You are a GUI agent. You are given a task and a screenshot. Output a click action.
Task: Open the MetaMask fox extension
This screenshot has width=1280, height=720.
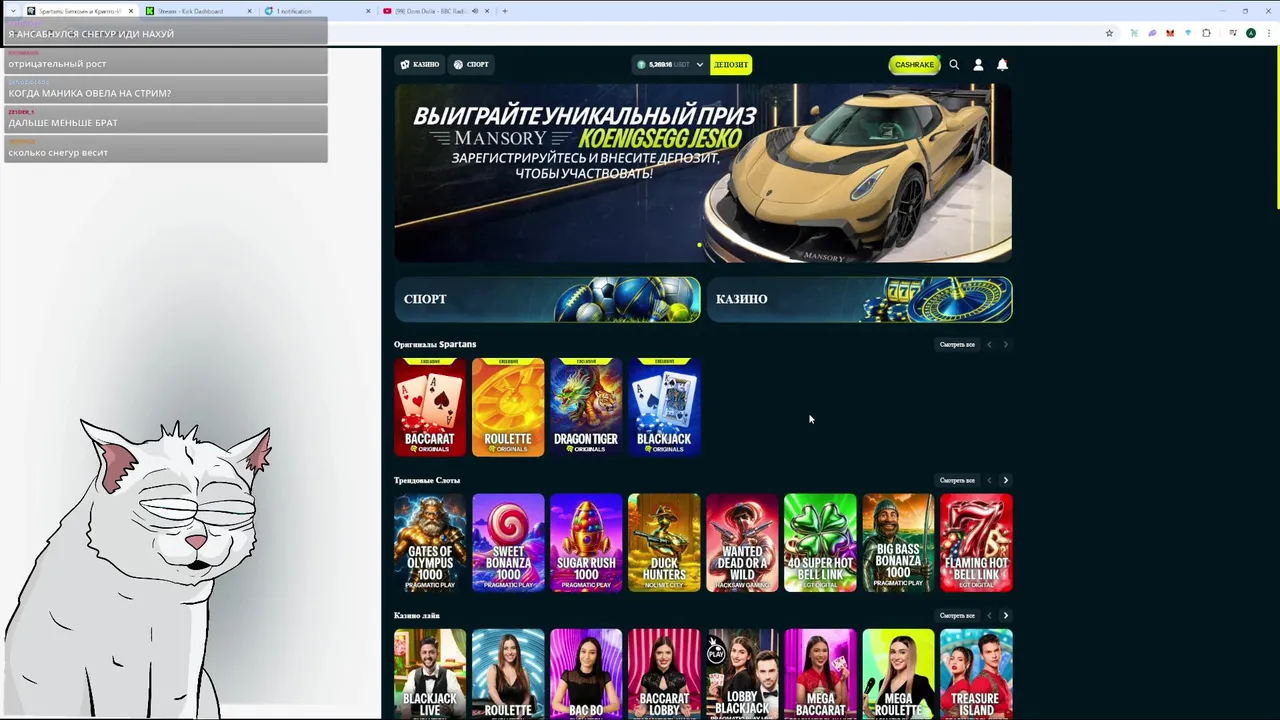[x=1170, y=33]
